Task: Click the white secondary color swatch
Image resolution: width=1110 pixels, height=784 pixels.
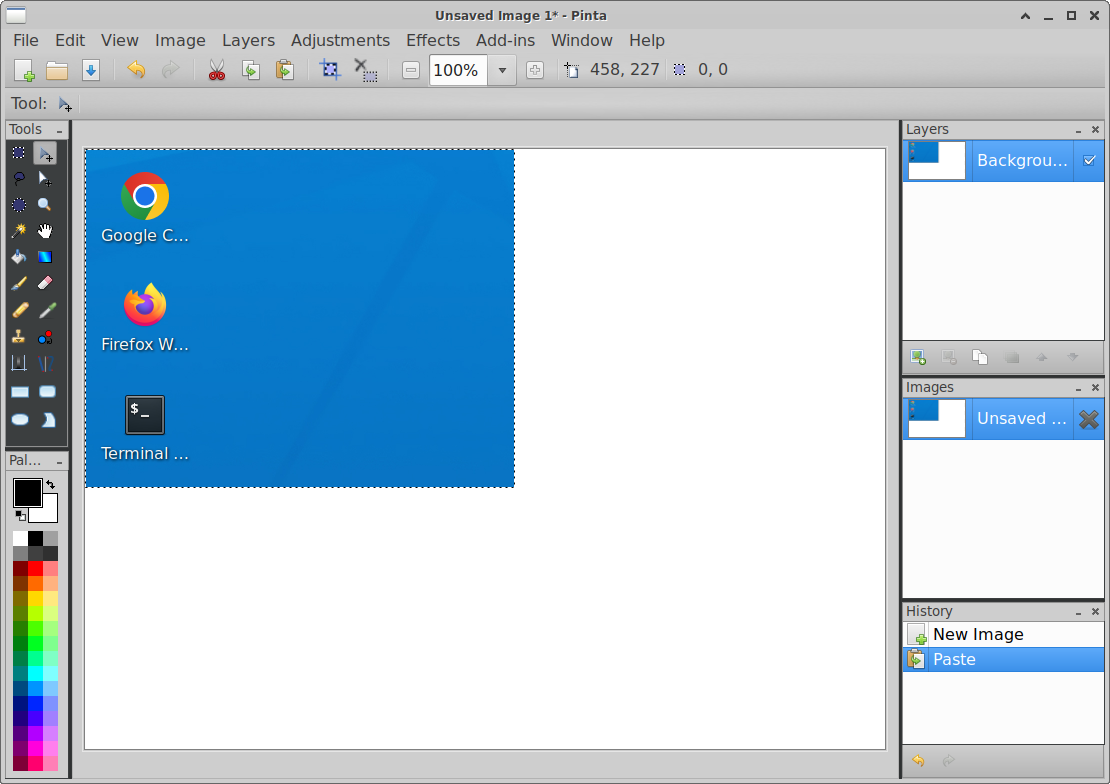Action: click(x=50, y=514)
